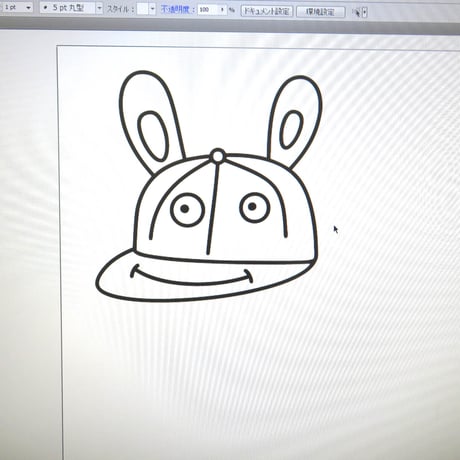Screen dimensions: 460x460
Task: Click the 5 pt 丸型 brush definition field
Action: (x=68, y=8)
